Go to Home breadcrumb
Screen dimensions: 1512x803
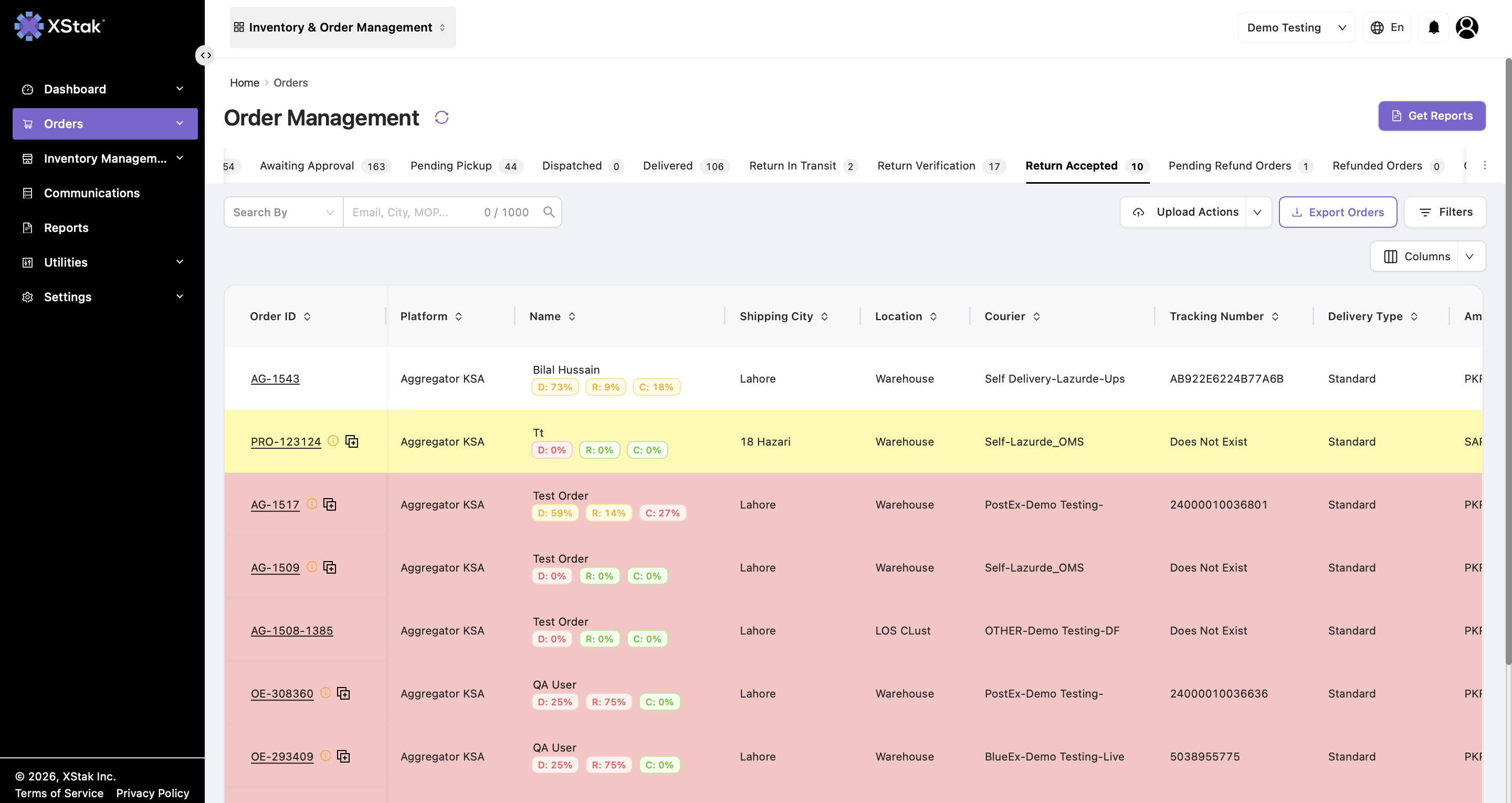tap(244, 83)
